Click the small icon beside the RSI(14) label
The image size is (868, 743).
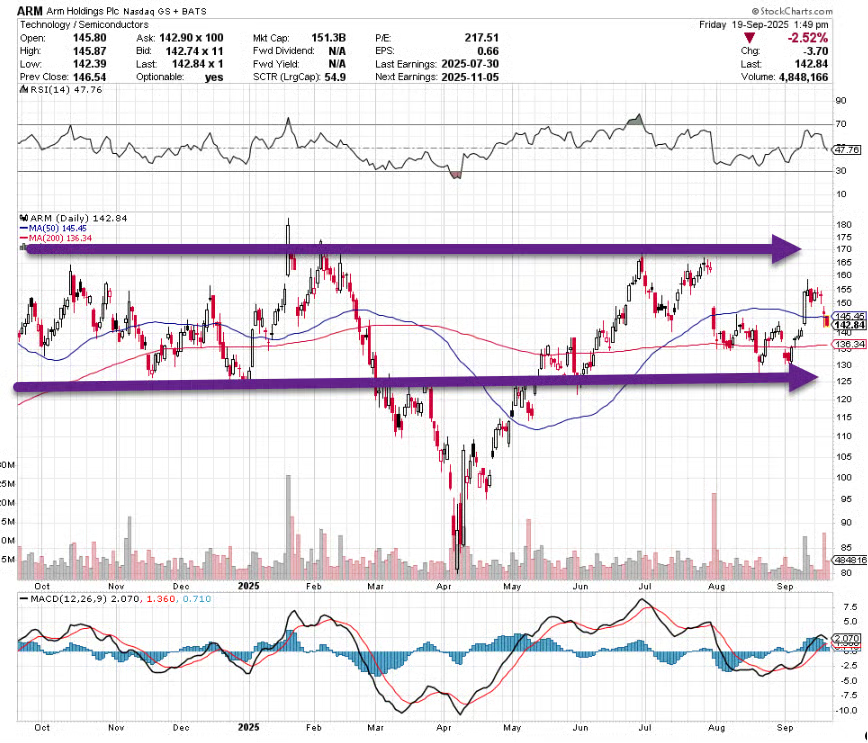(x=24, y=90)
